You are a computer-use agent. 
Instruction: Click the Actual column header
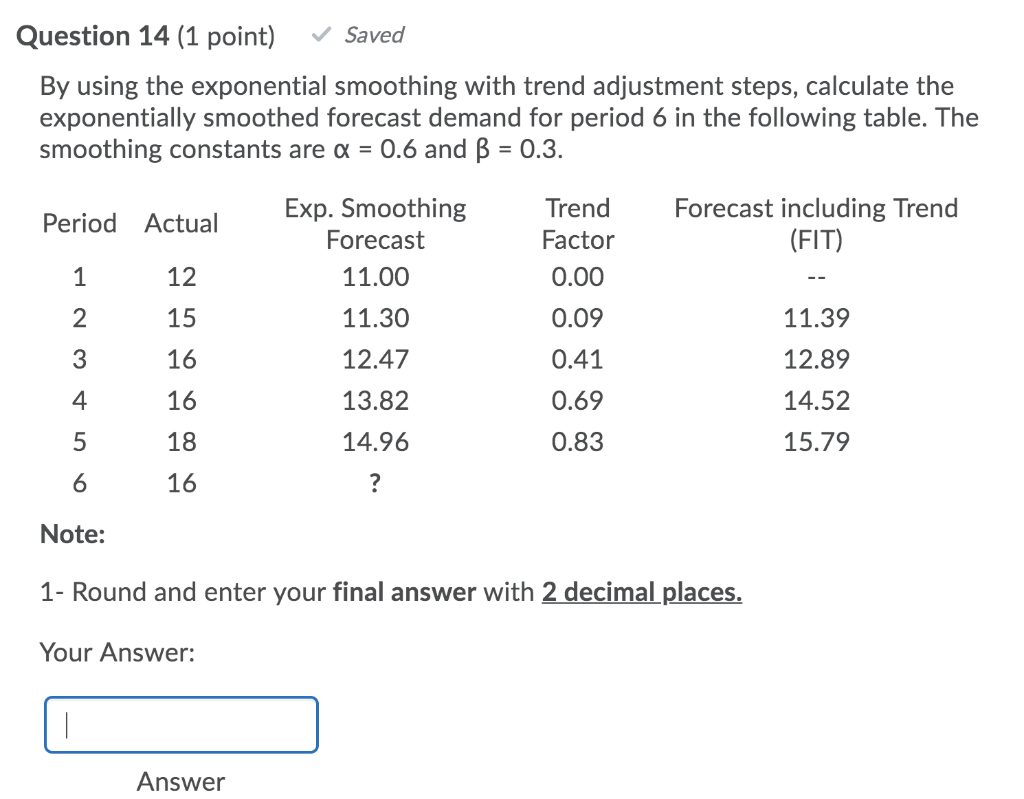[181, 223]
